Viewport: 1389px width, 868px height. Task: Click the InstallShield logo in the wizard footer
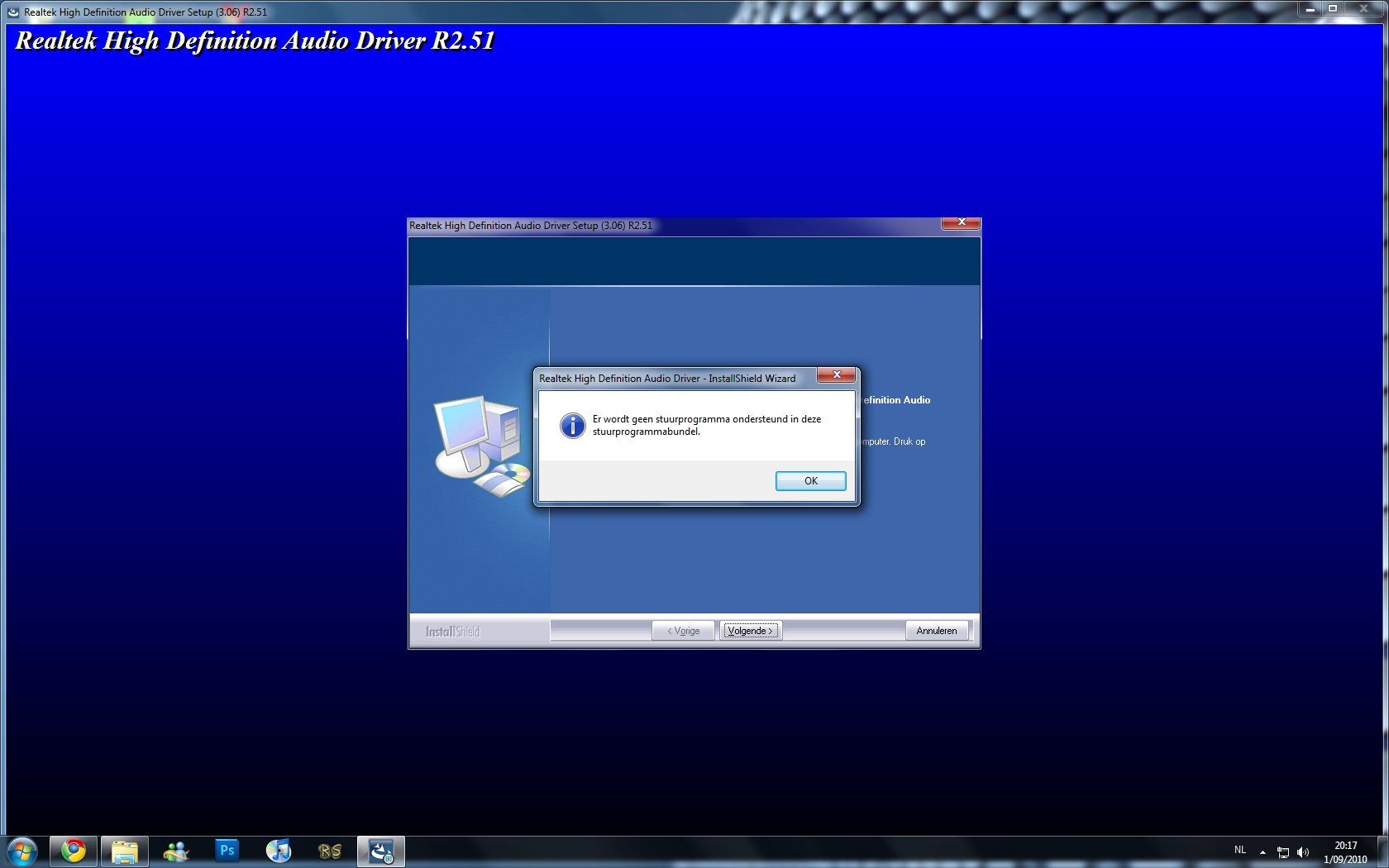click(x=452, y=632)
